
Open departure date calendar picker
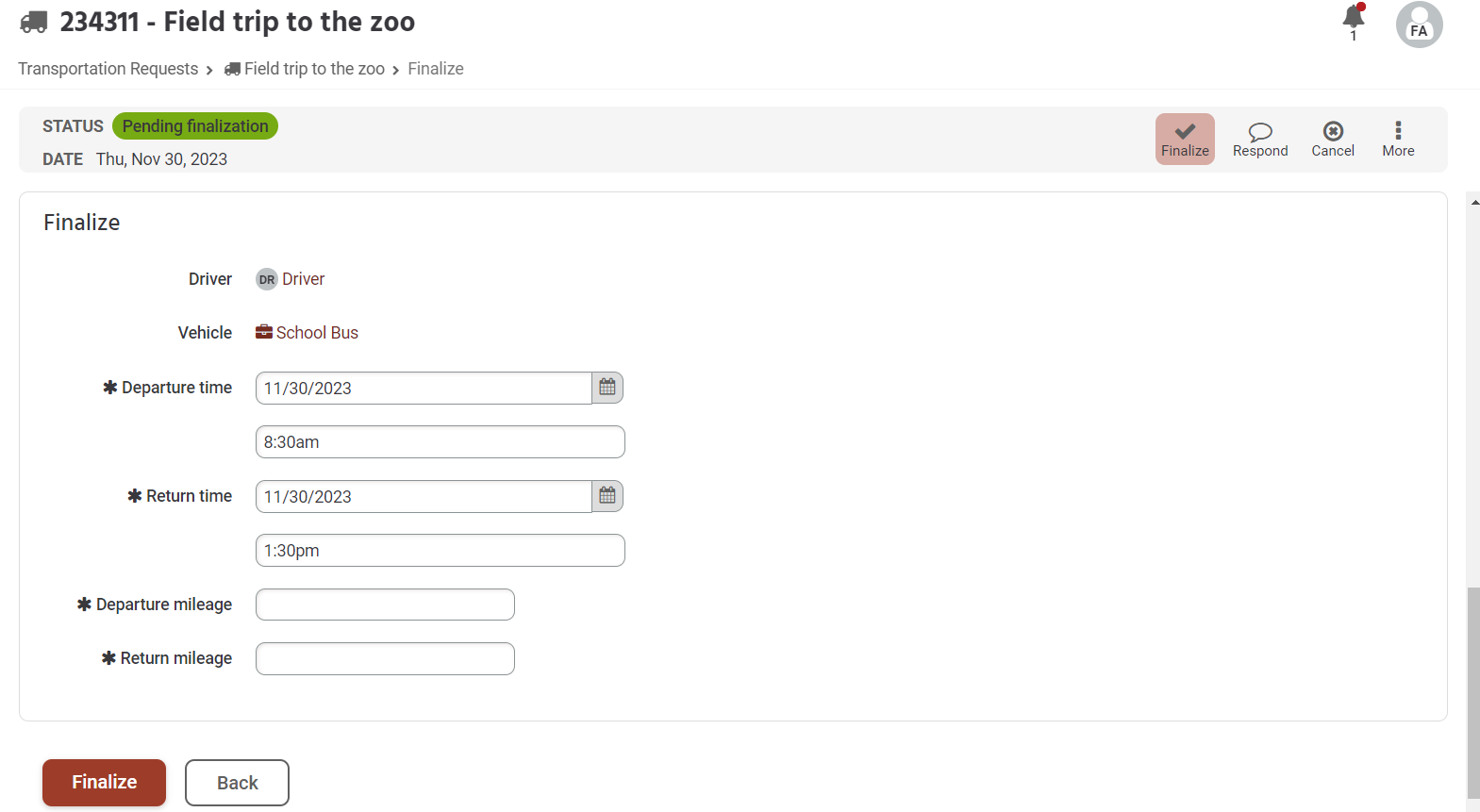(607, 388)
